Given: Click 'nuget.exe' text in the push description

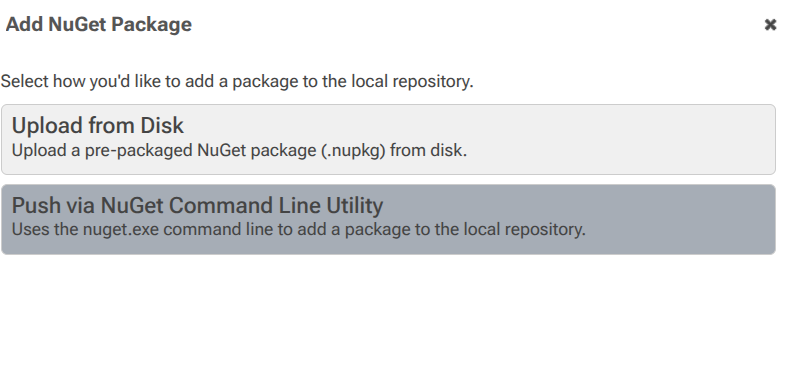Looking at the screenshot, I should tap(121, 230).
